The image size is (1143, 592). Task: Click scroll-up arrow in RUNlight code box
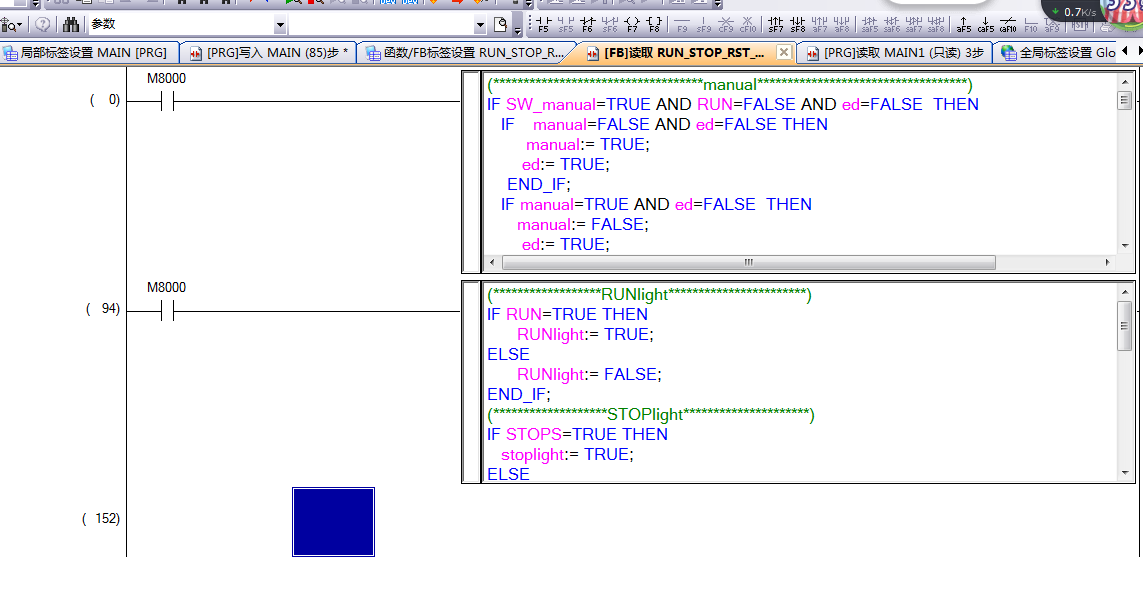click(x=1124, y=290)
